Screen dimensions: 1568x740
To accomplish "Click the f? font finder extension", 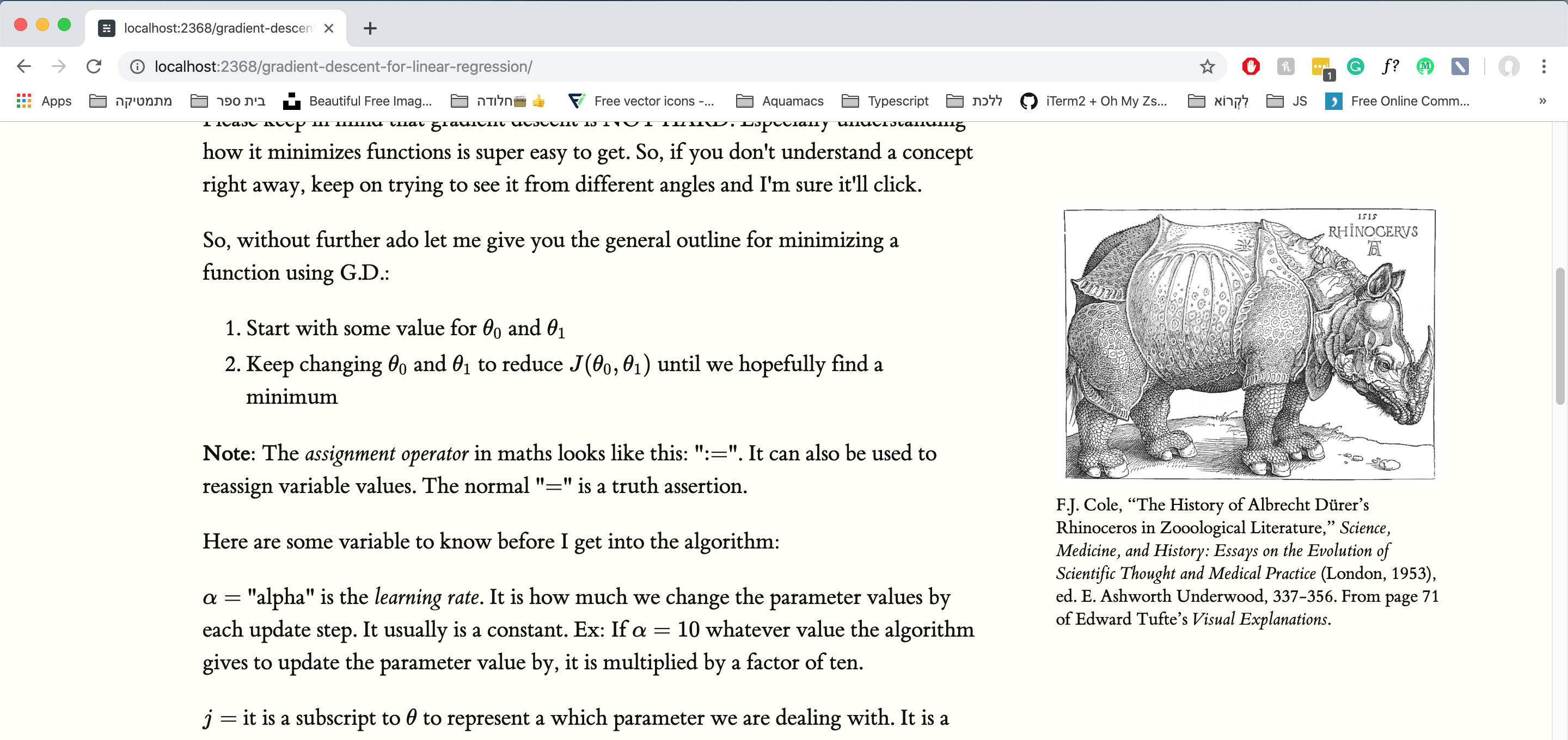I will 1389,66.
